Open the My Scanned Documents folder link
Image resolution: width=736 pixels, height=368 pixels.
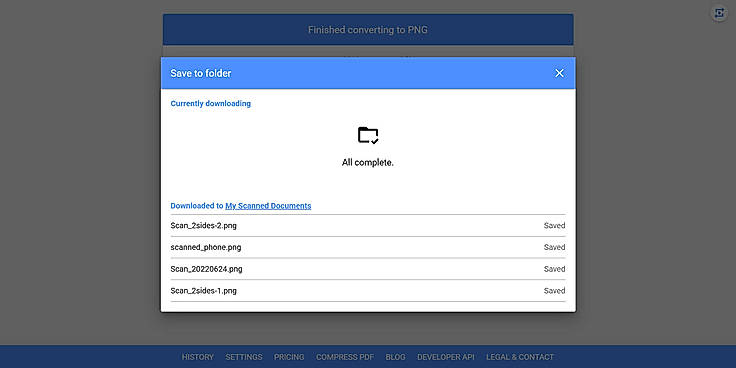click(268, 206)
